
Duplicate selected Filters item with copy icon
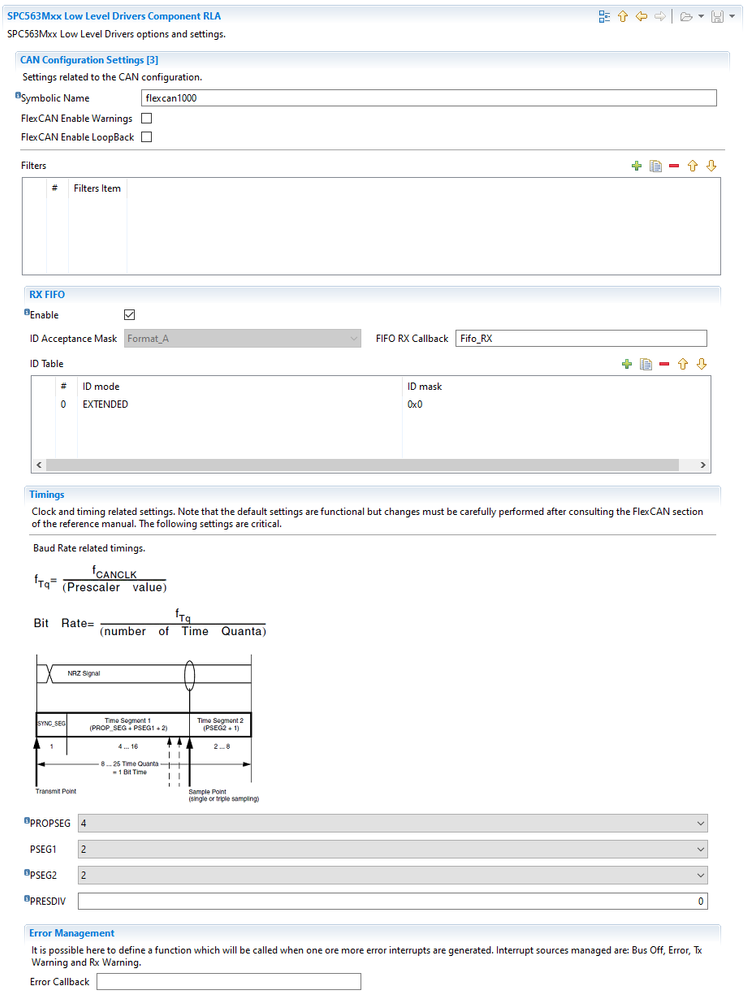point(655,166)
